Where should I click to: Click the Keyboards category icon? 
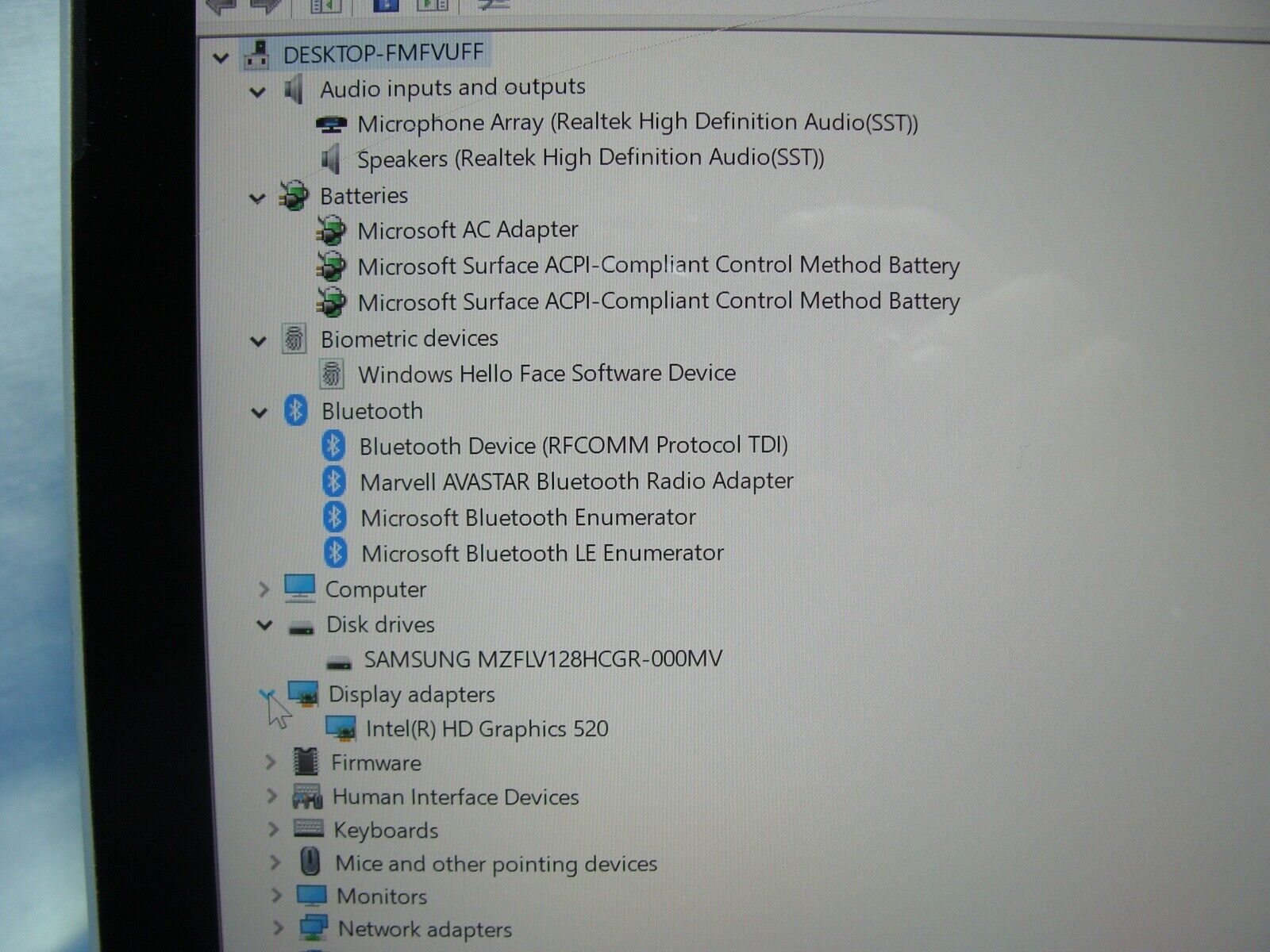[x=308, y=828]
